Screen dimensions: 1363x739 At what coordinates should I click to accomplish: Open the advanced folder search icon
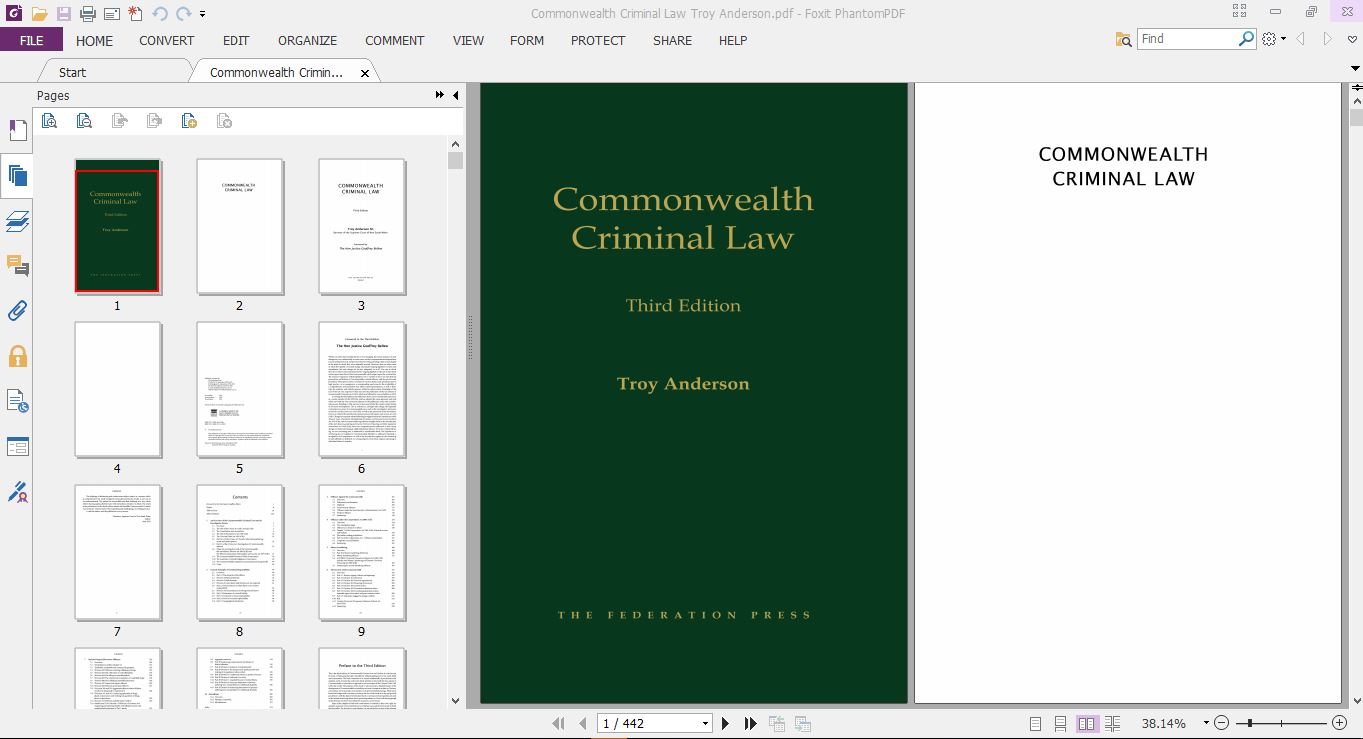click(1123, 39)
